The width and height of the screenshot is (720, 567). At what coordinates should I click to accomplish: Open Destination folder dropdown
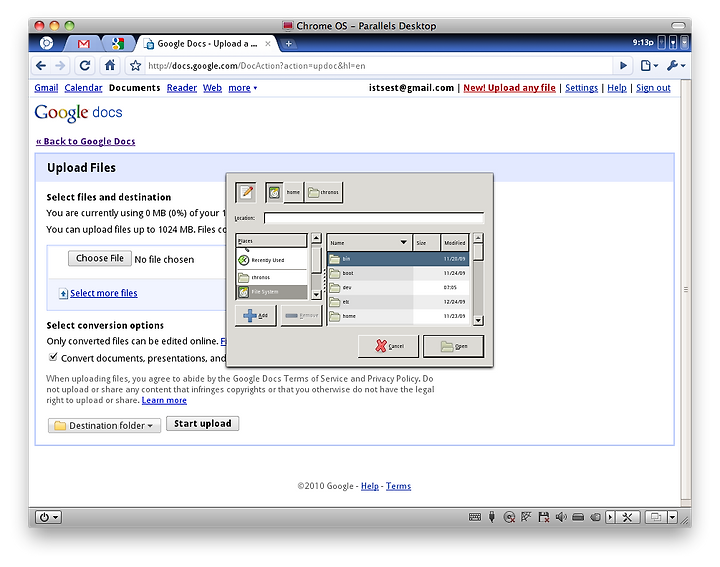click(x=104, y=426)
